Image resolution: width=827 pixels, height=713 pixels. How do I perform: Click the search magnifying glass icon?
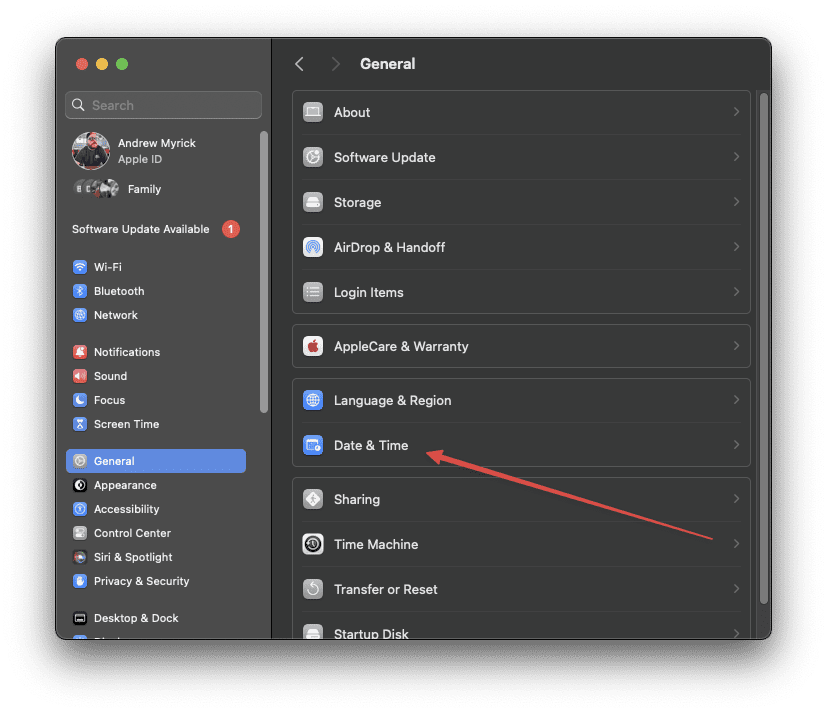[79, 105]
